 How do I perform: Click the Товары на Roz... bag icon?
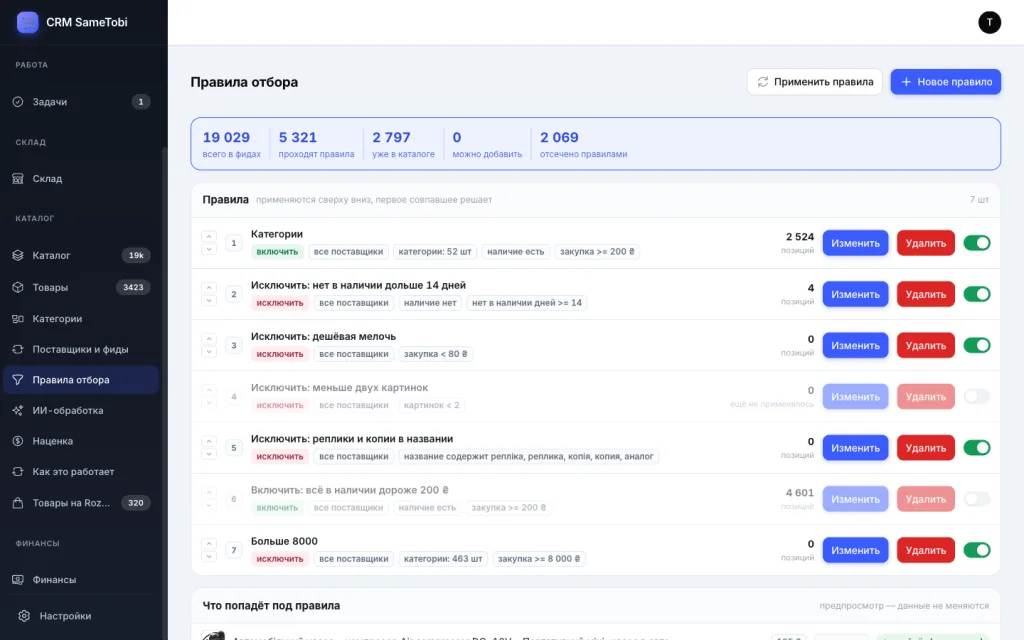click(18, 503)
